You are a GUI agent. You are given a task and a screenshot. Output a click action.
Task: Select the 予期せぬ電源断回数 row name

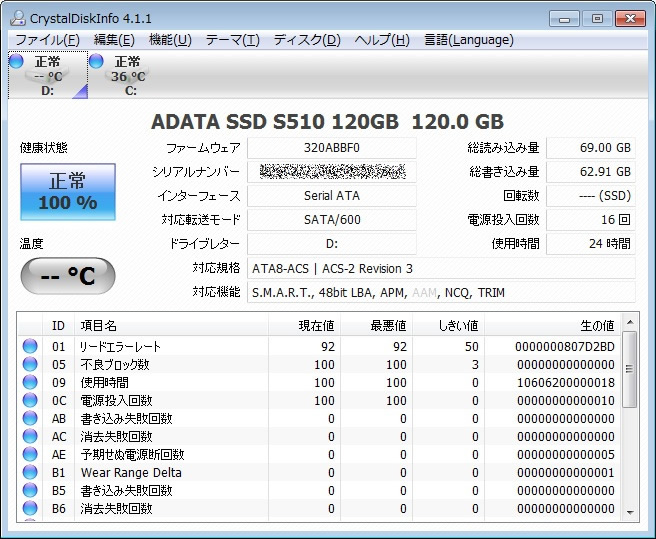pos(132,454)
